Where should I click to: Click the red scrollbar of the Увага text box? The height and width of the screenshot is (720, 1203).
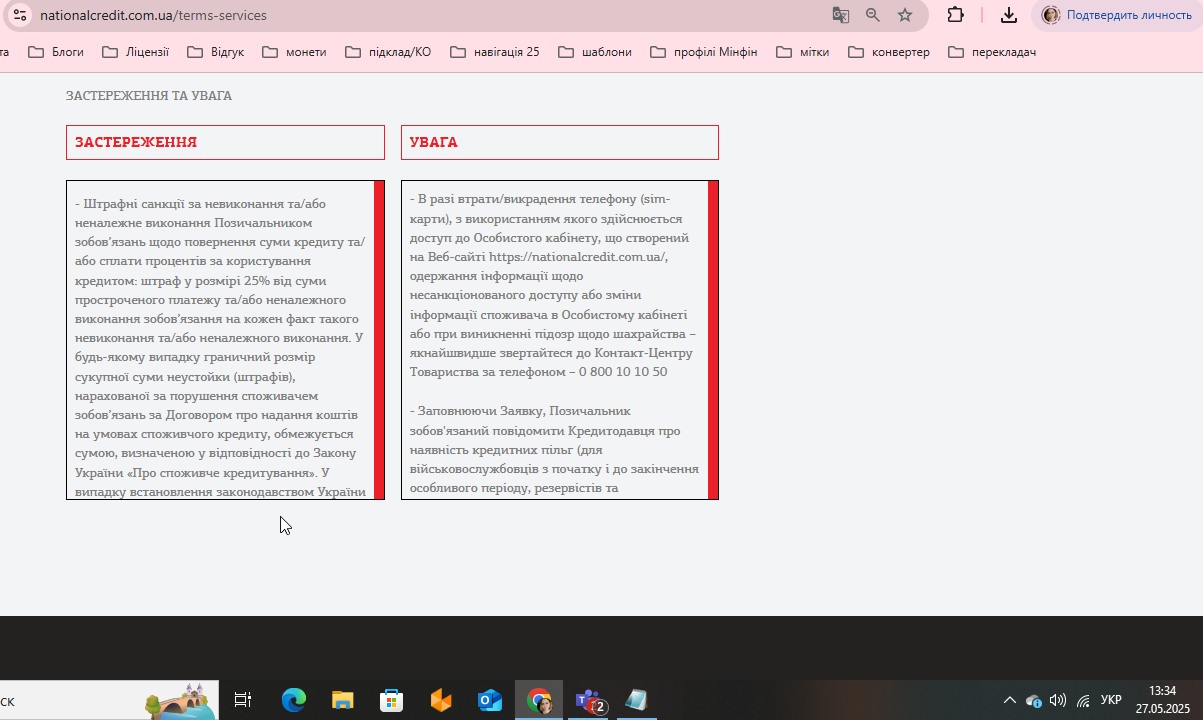(x=713, y=340)
